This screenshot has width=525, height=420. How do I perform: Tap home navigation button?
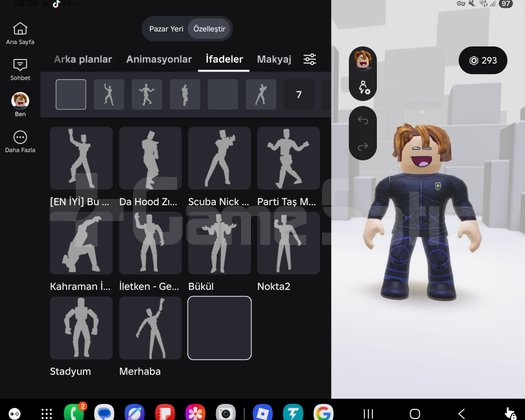tap(415, 414)
